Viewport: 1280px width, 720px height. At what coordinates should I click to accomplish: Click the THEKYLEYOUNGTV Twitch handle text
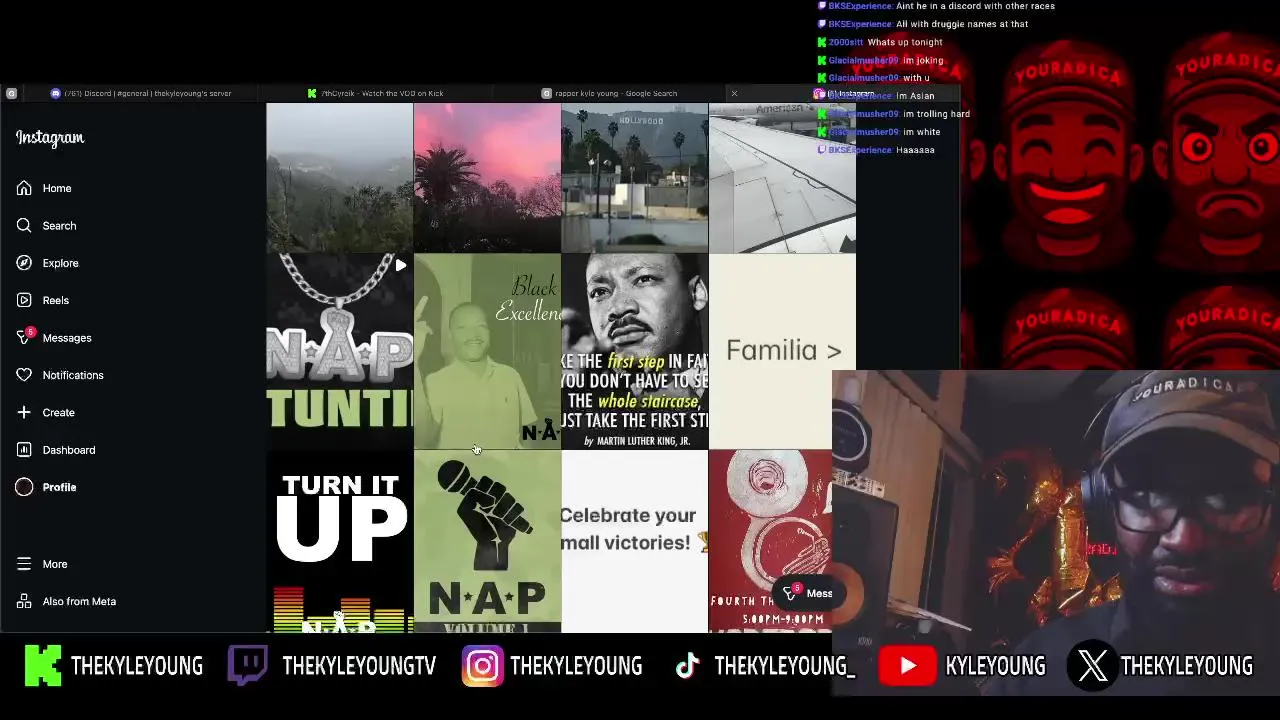[x=359, y=666]
